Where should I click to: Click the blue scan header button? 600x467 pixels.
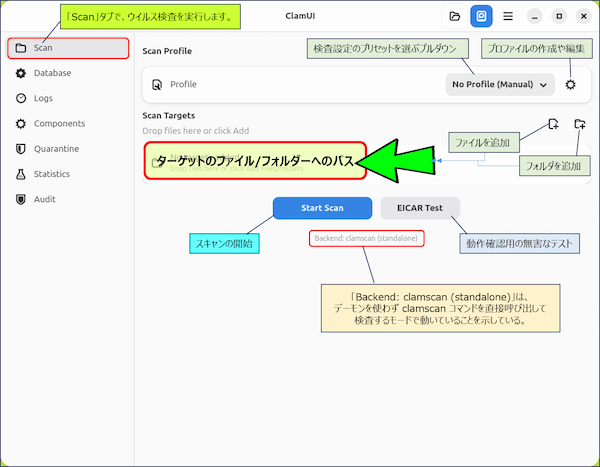[x=481, y=16]
